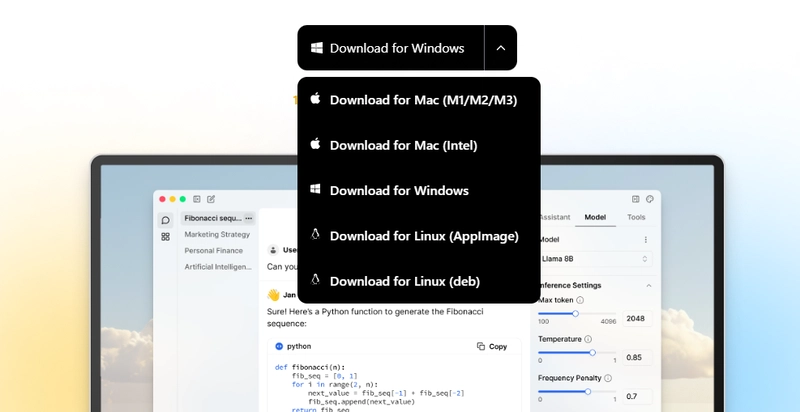
Task: Open the Artificial Intelligence thread
Action: 218,267
